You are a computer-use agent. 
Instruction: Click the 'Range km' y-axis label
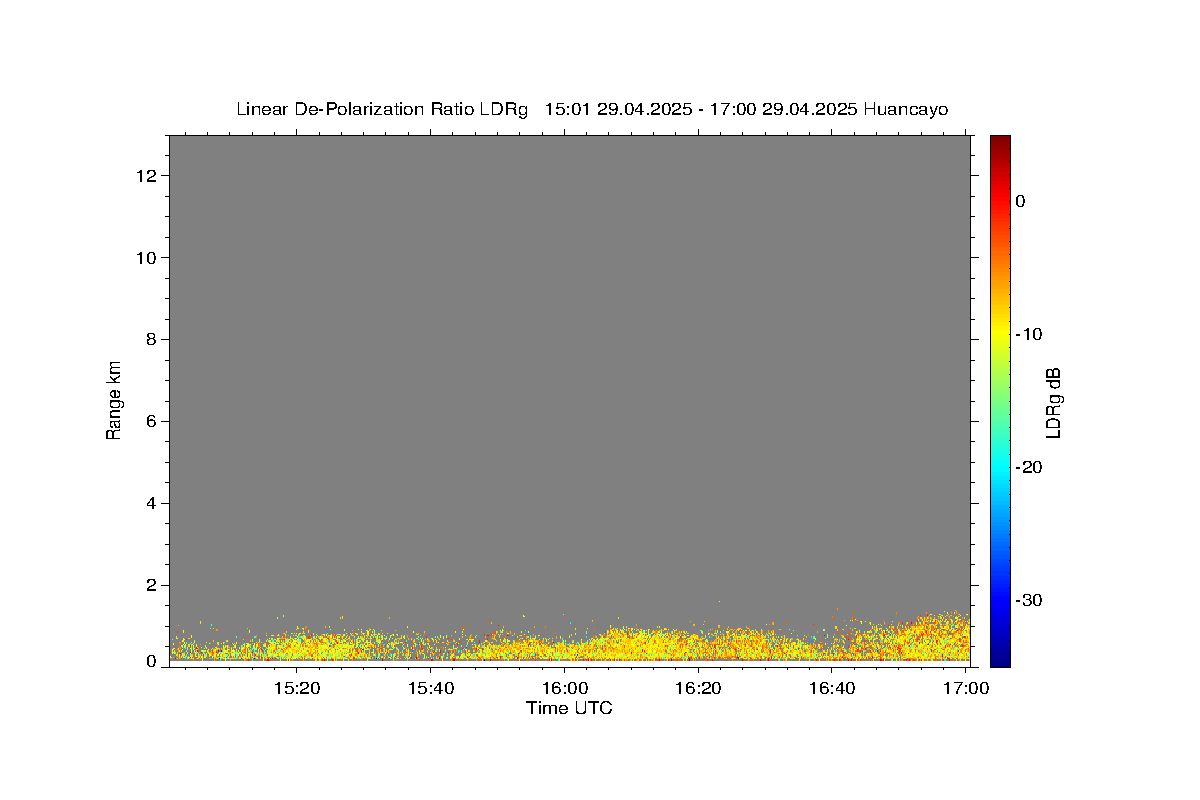pos(114,401)
